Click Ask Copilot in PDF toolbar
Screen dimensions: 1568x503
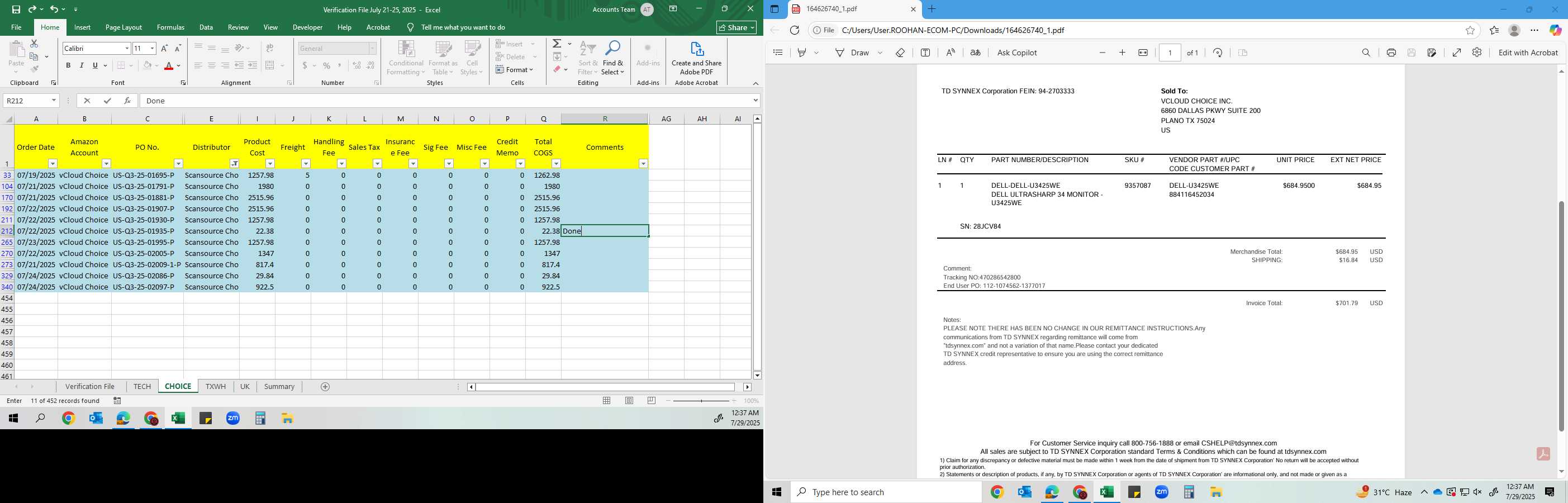click(1016, 53)
